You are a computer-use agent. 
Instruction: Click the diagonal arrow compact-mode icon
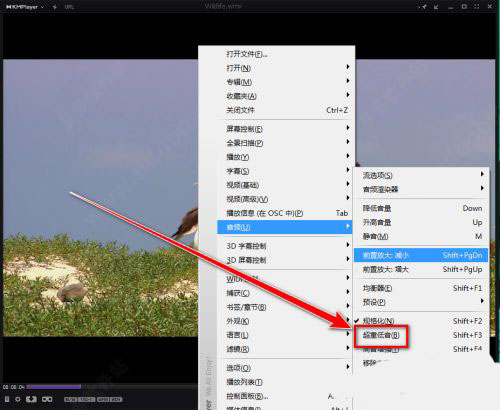(436, 7)
